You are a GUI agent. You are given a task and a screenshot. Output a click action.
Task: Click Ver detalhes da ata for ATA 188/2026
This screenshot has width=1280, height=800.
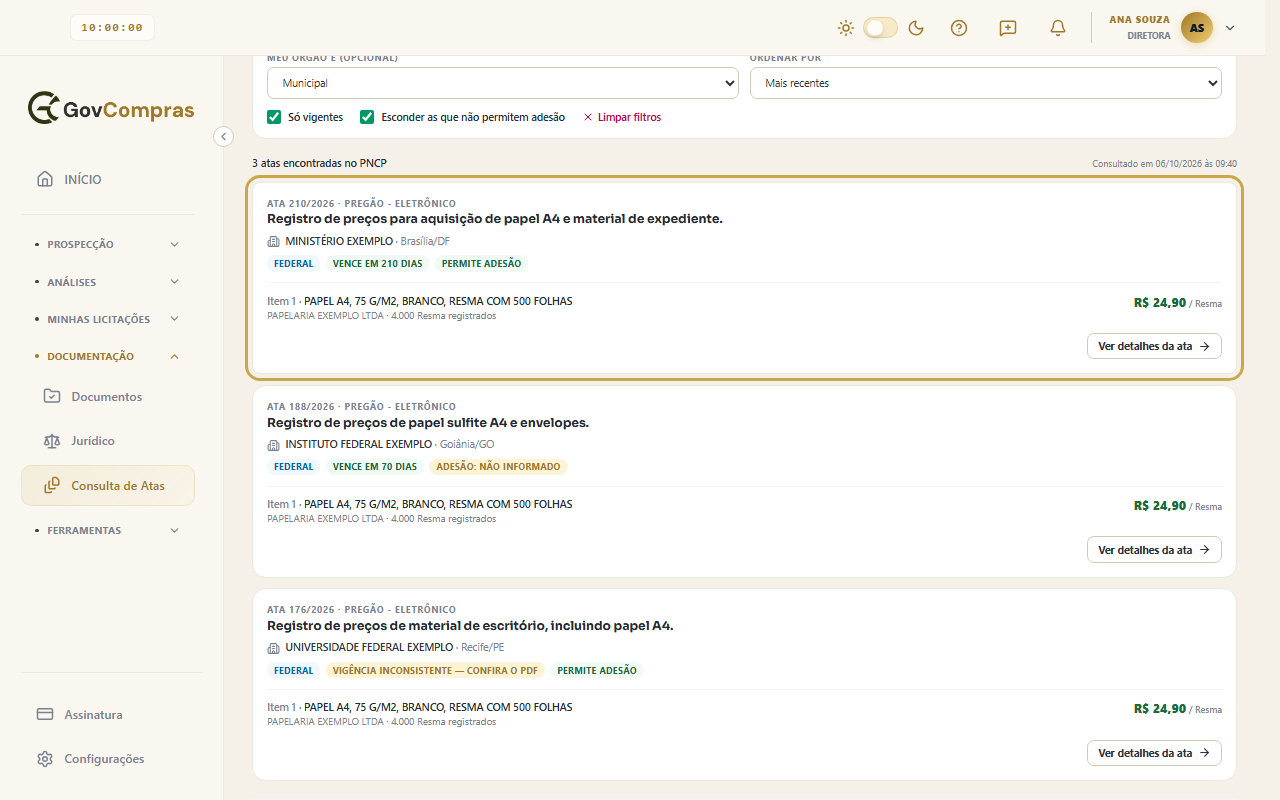tap(1154, 550)
